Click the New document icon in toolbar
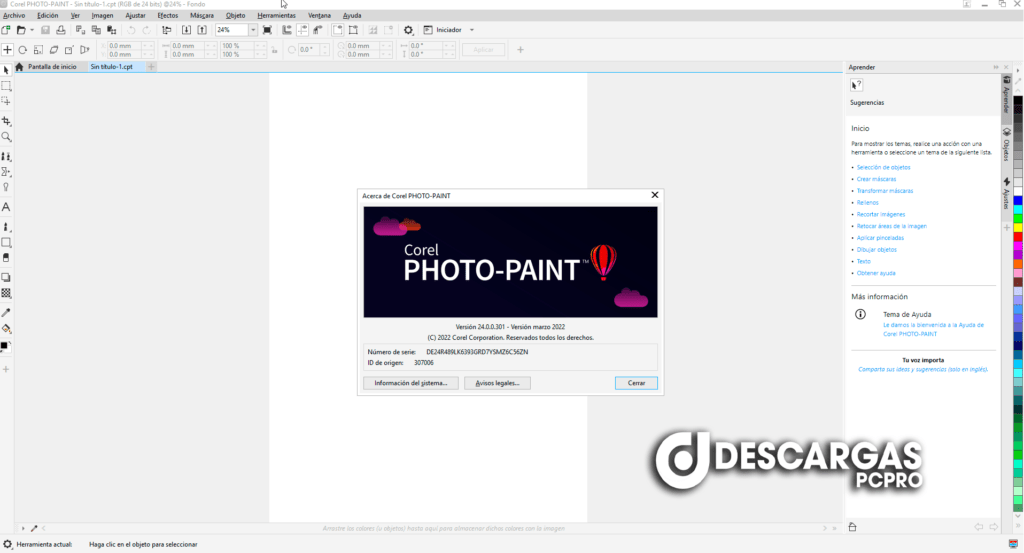 (x=6, y=30)
